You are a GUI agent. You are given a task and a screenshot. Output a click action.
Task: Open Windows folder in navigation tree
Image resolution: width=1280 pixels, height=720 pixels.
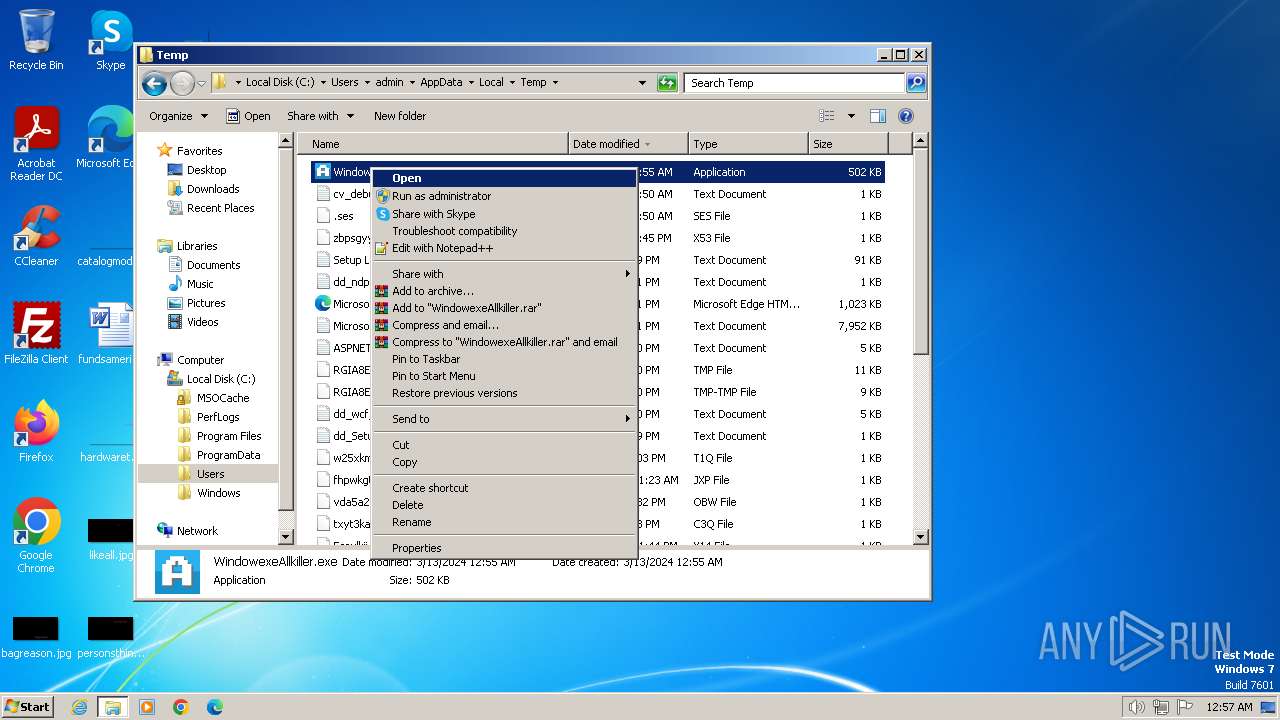pyautogui.click(x=218, y=493)
